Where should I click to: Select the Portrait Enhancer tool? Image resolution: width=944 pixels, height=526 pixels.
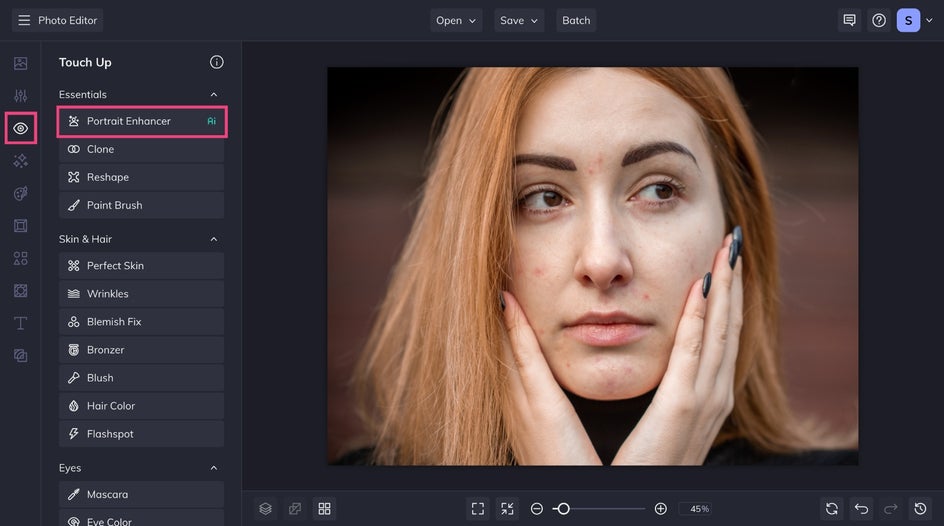click(141, 121)
